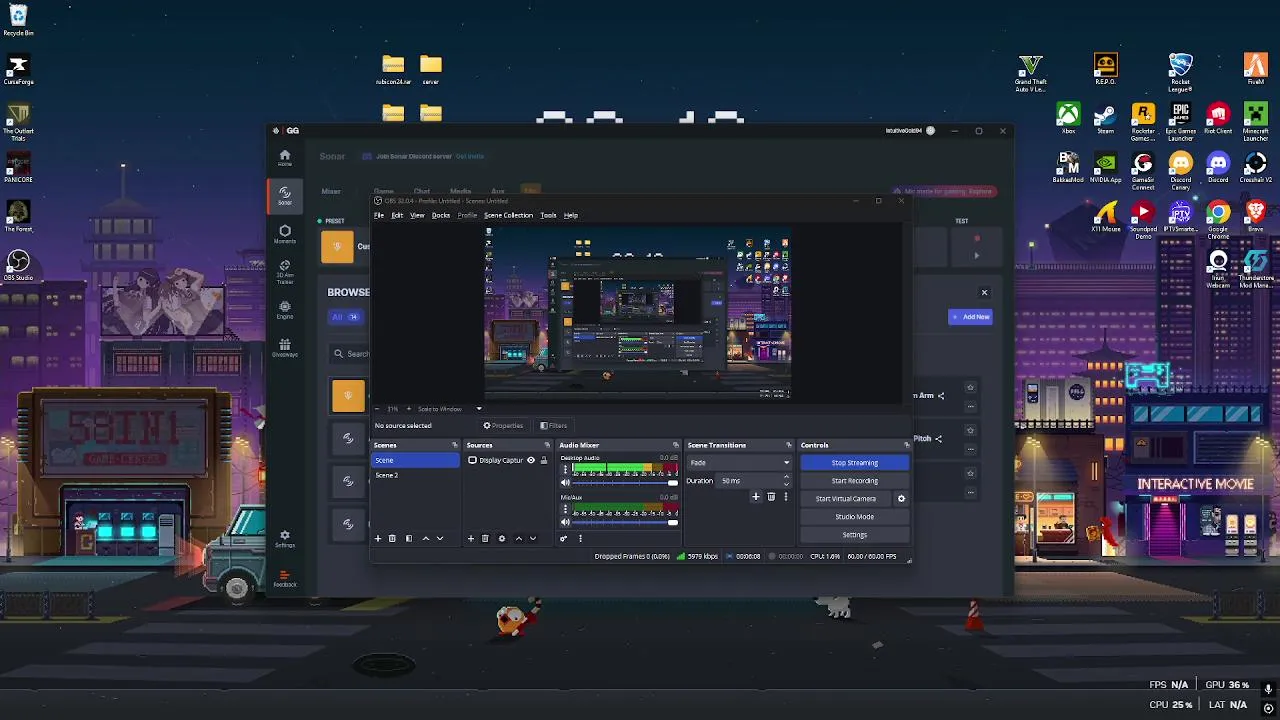Open Giveaways in GG sidebar

[x=285, y=348]
